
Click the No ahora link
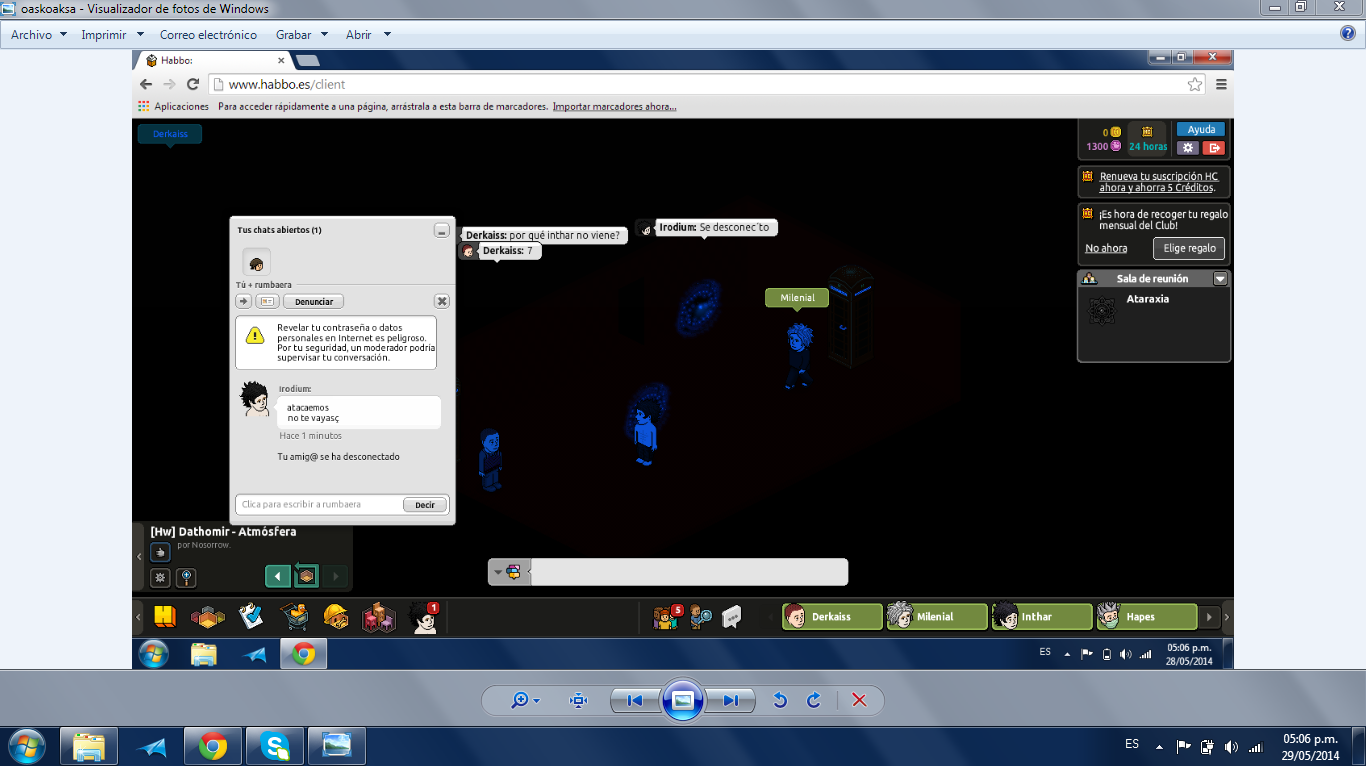(x=1106, y=248)
